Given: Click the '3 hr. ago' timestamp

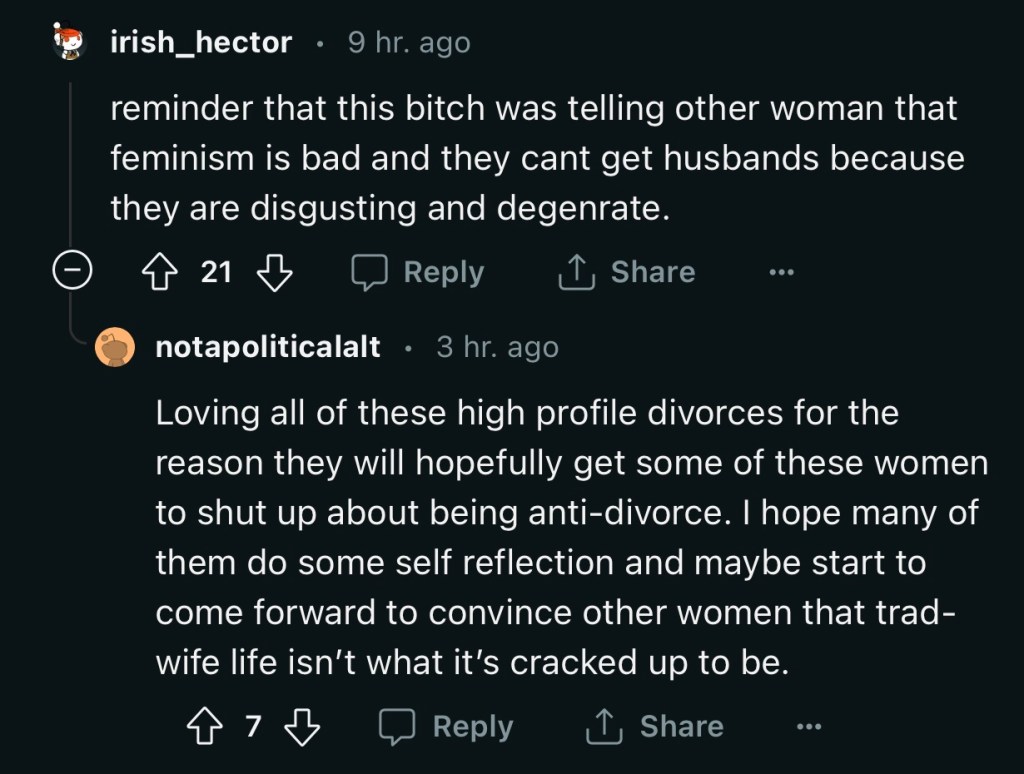Looking at the screenshot, I should coord(497,347).
